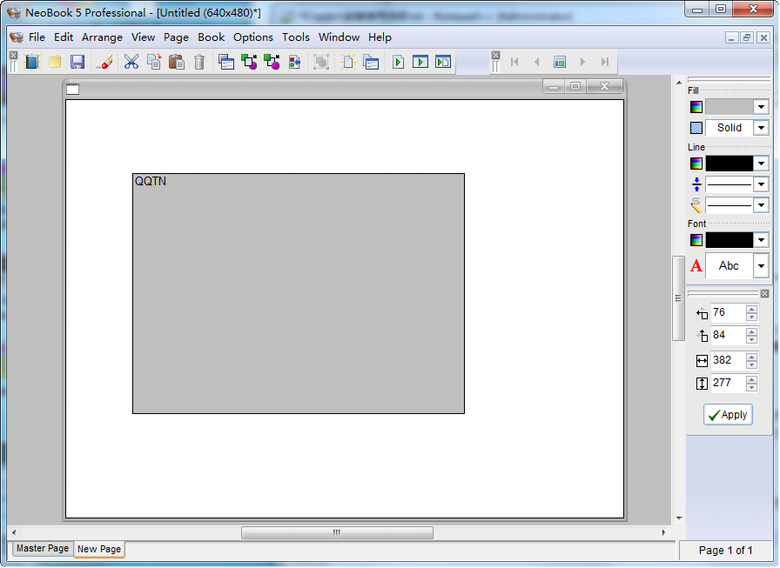Open the Fill color dropdown arrow
The width and height of the screenshot is (780, 568).
tap(761, 107)
